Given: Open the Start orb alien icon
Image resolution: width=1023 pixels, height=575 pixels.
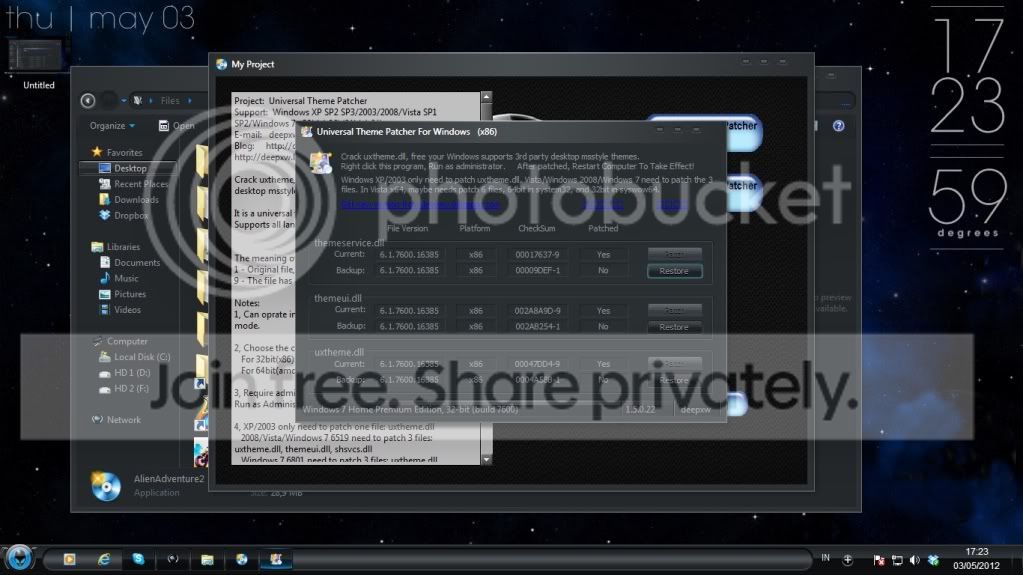Looking at the screenshot, I should tap(19, 557).
